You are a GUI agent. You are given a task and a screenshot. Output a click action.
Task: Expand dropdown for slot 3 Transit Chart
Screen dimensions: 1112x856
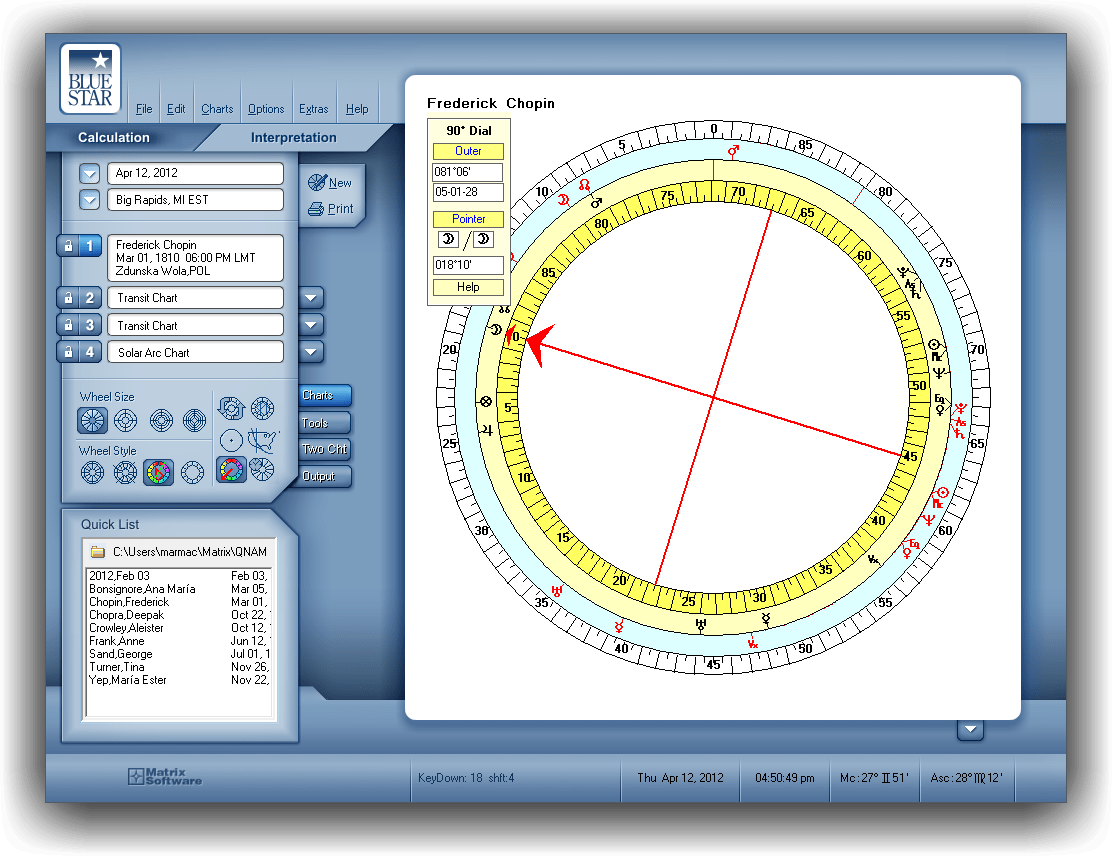pyautogui.click(x=311, y=325)
